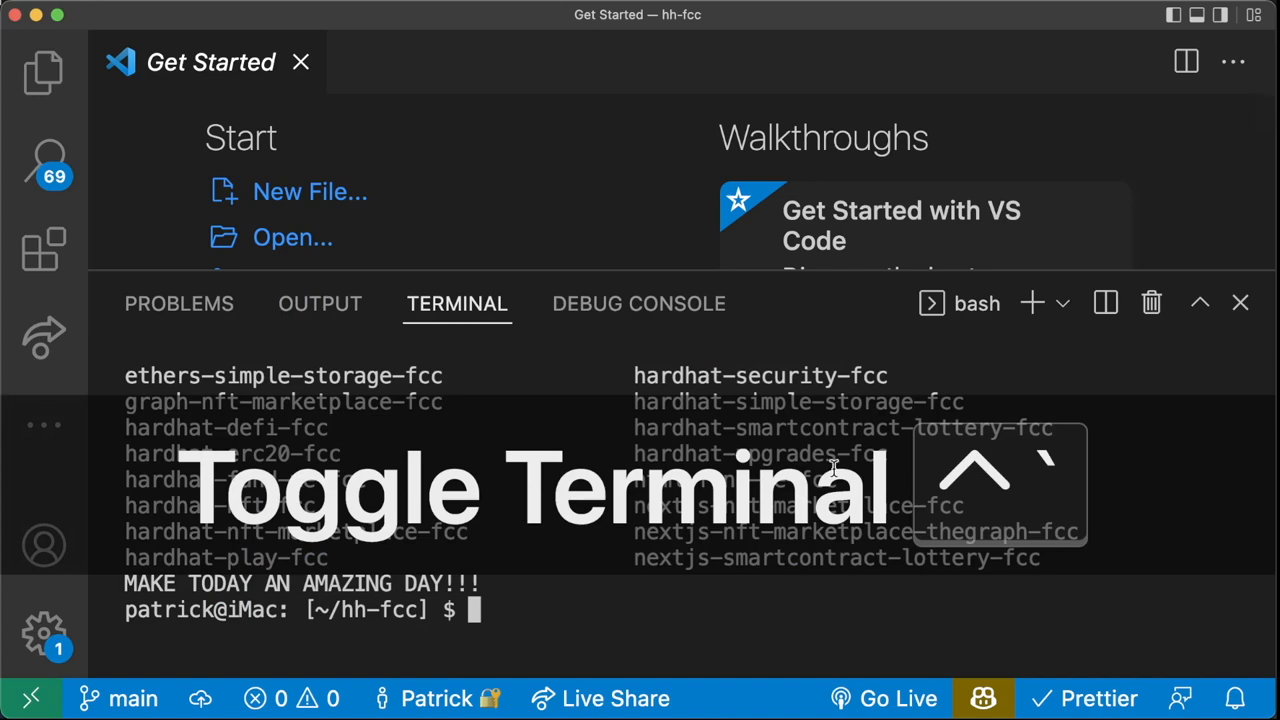This screenshot has height=720, width=1280.
Task: Open the Accounts icon in activity bar
Action: click(43, 546)
